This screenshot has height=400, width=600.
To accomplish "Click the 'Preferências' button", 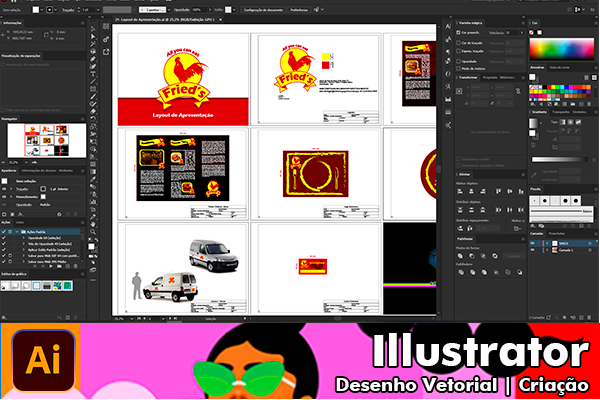I will (x=299, y=10).
